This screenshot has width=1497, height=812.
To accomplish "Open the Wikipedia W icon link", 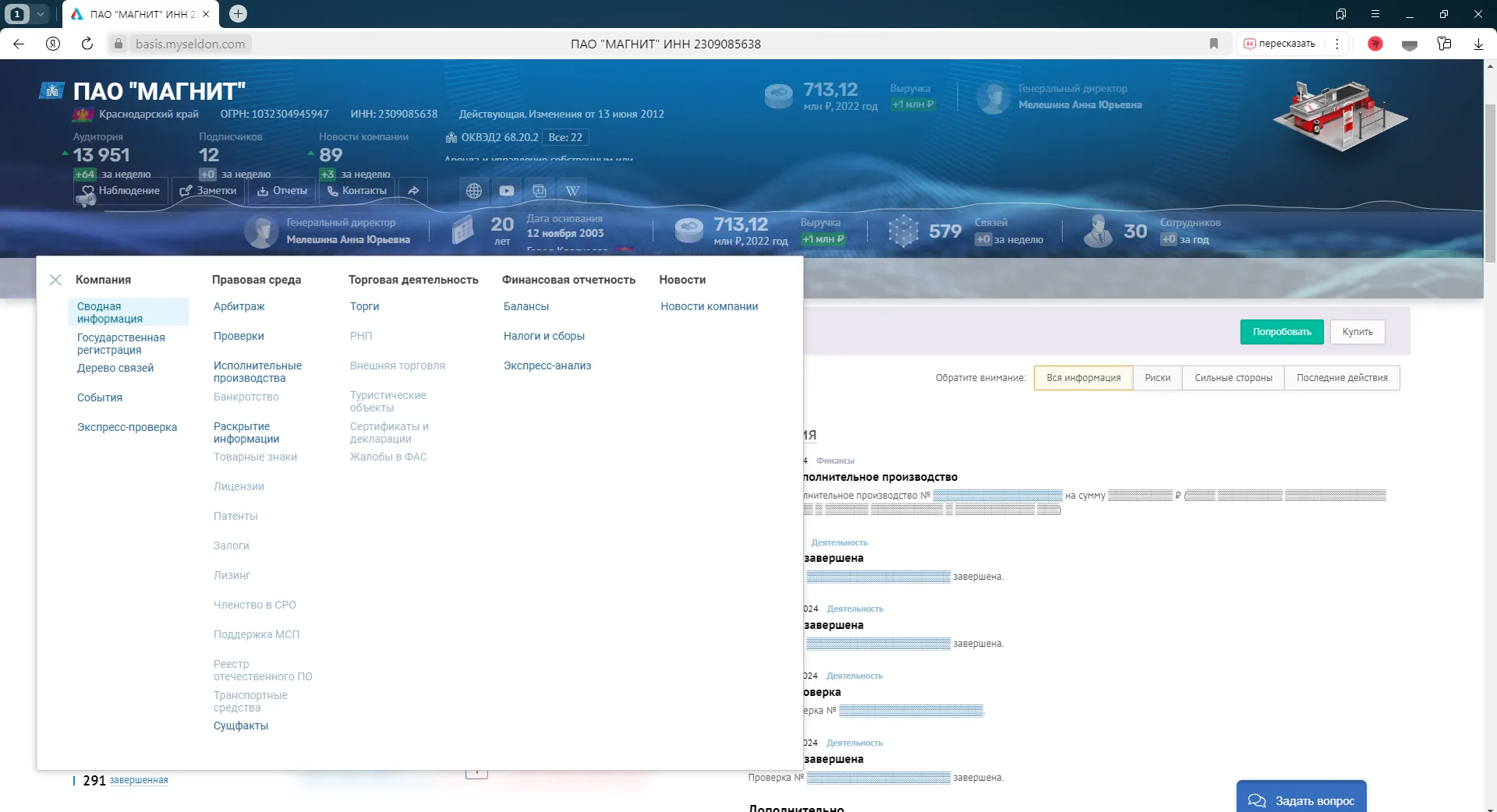I will click(x=572, y=191).
